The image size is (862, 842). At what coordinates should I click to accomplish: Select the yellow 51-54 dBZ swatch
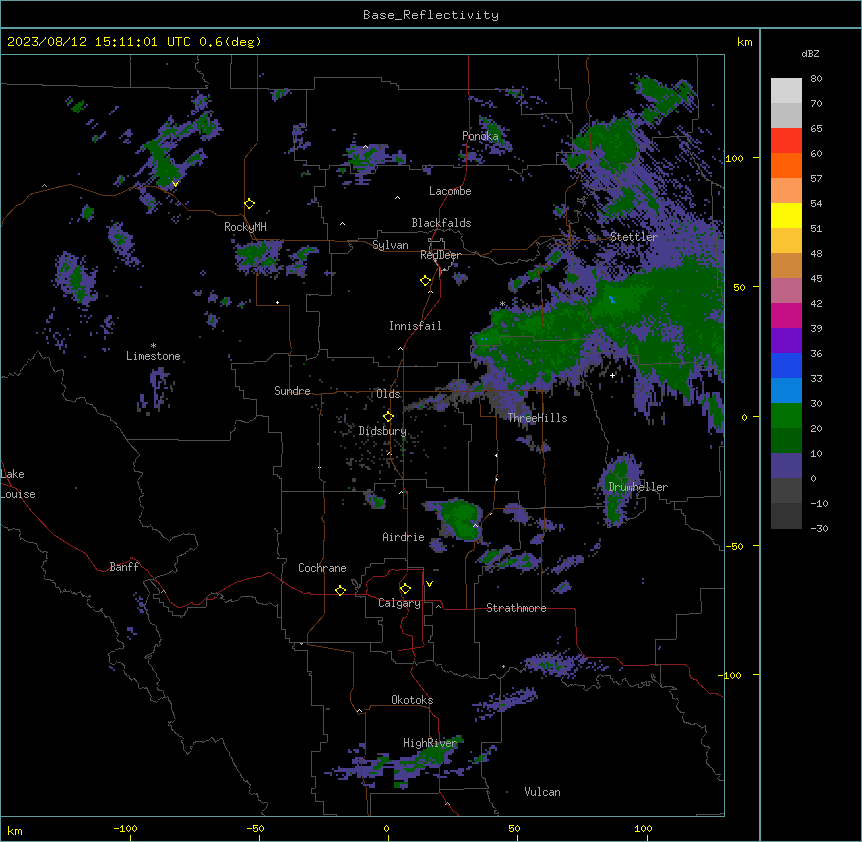(786, 215)
